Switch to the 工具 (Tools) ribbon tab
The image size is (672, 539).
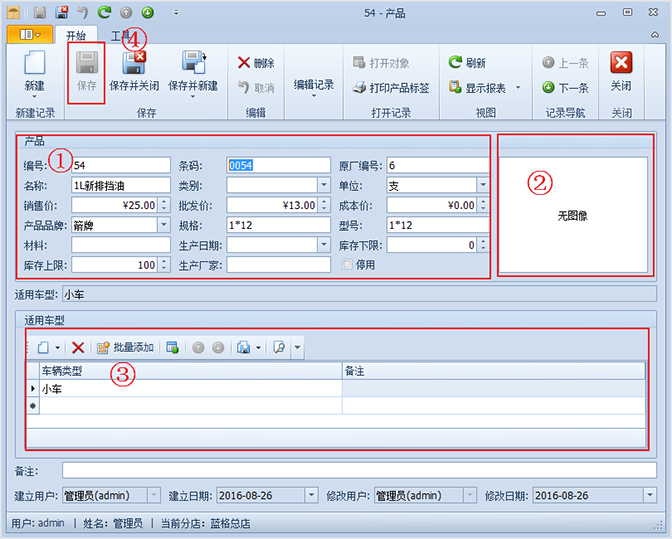coord(121,36)
